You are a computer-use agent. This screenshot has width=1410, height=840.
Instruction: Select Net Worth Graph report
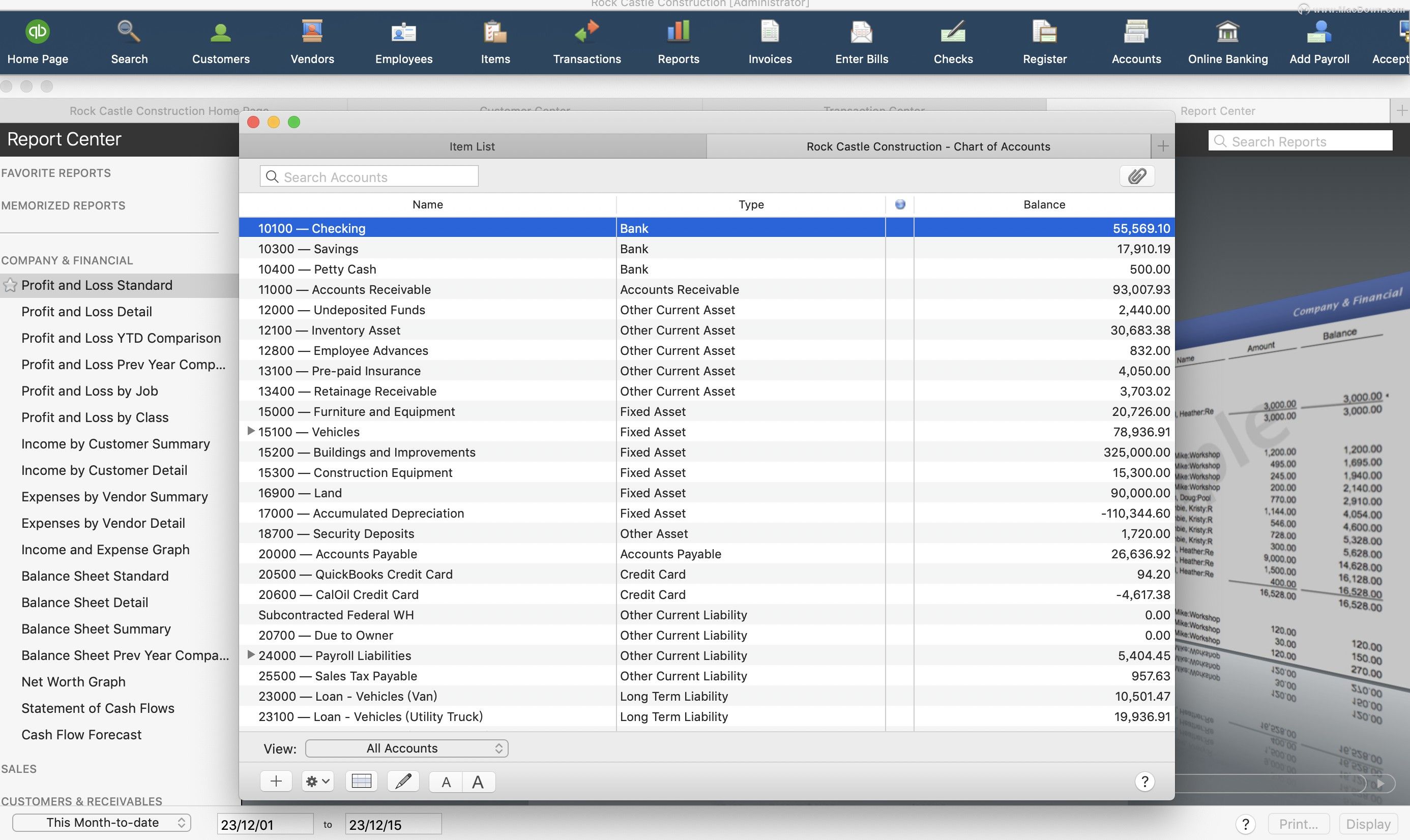click(x=74, y=681)
